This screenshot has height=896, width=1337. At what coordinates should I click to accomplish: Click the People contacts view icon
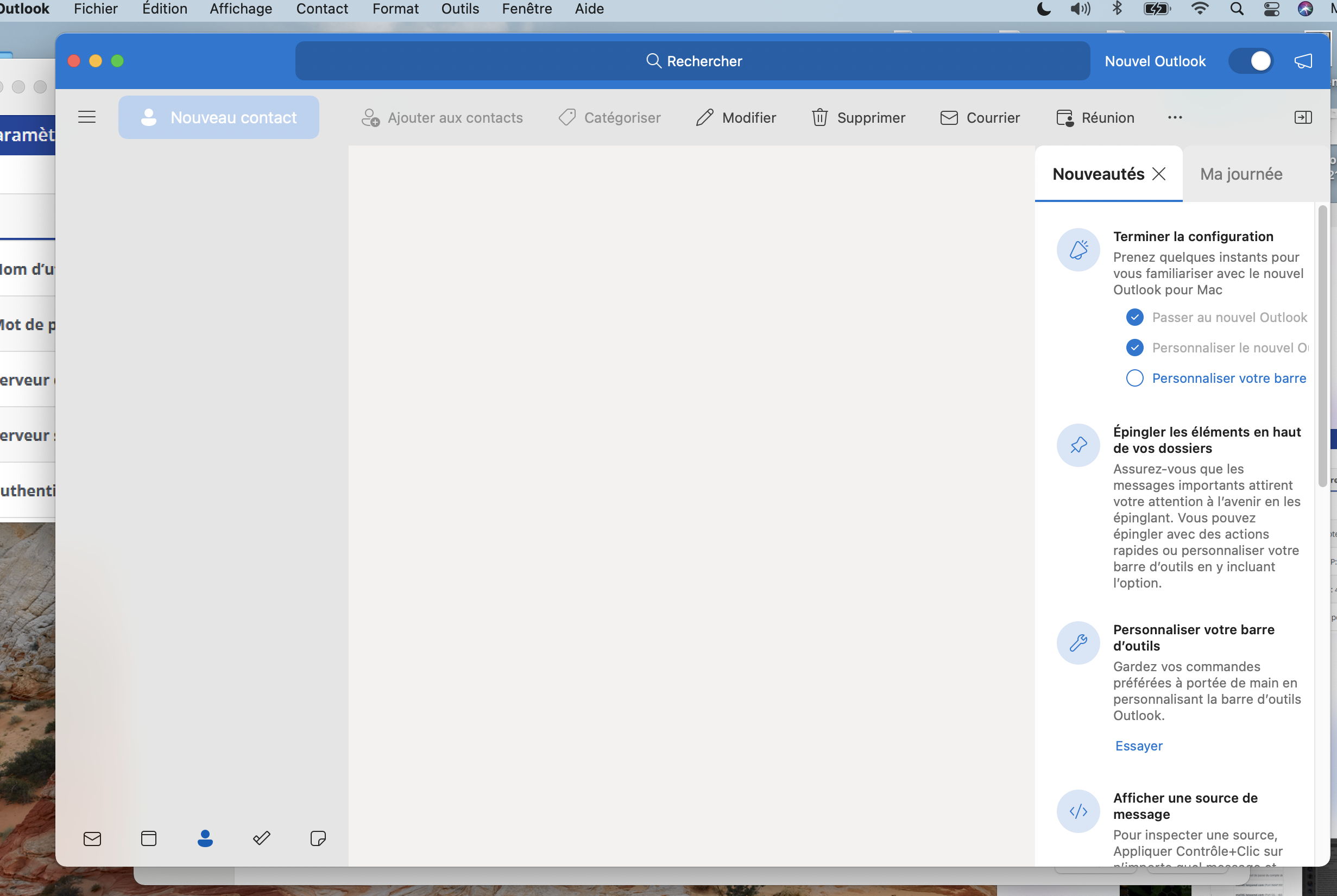coord(205,838)
